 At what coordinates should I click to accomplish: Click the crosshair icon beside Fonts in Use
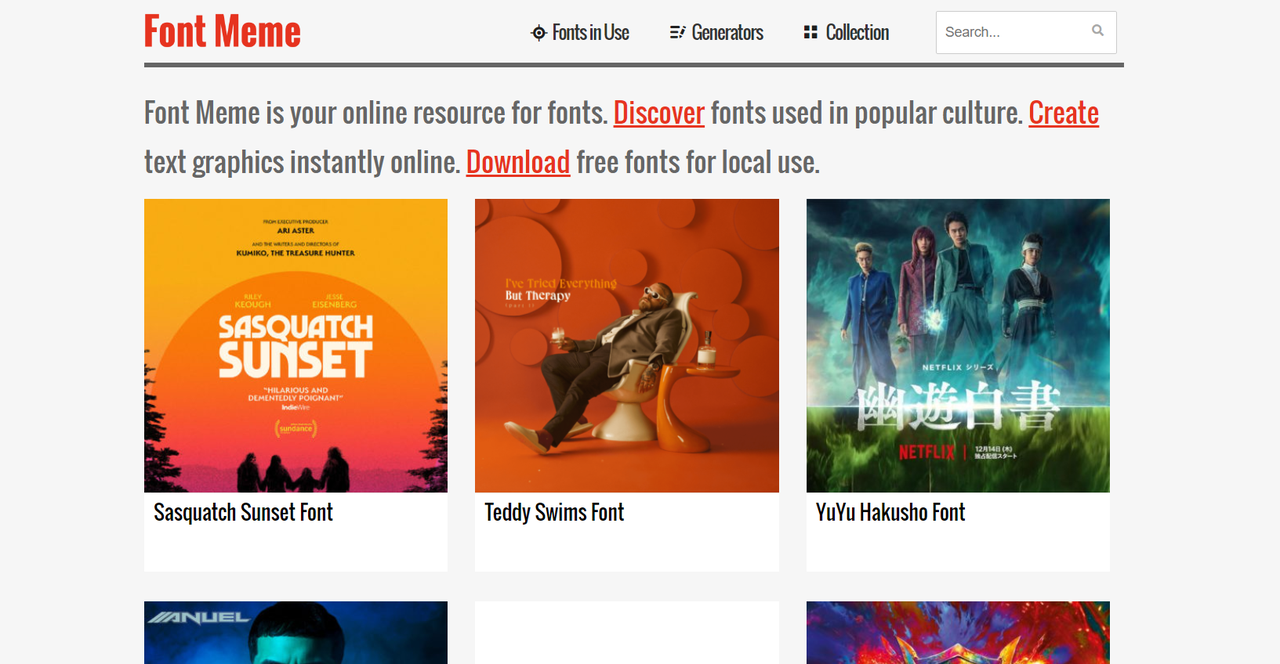coord(539,33)
